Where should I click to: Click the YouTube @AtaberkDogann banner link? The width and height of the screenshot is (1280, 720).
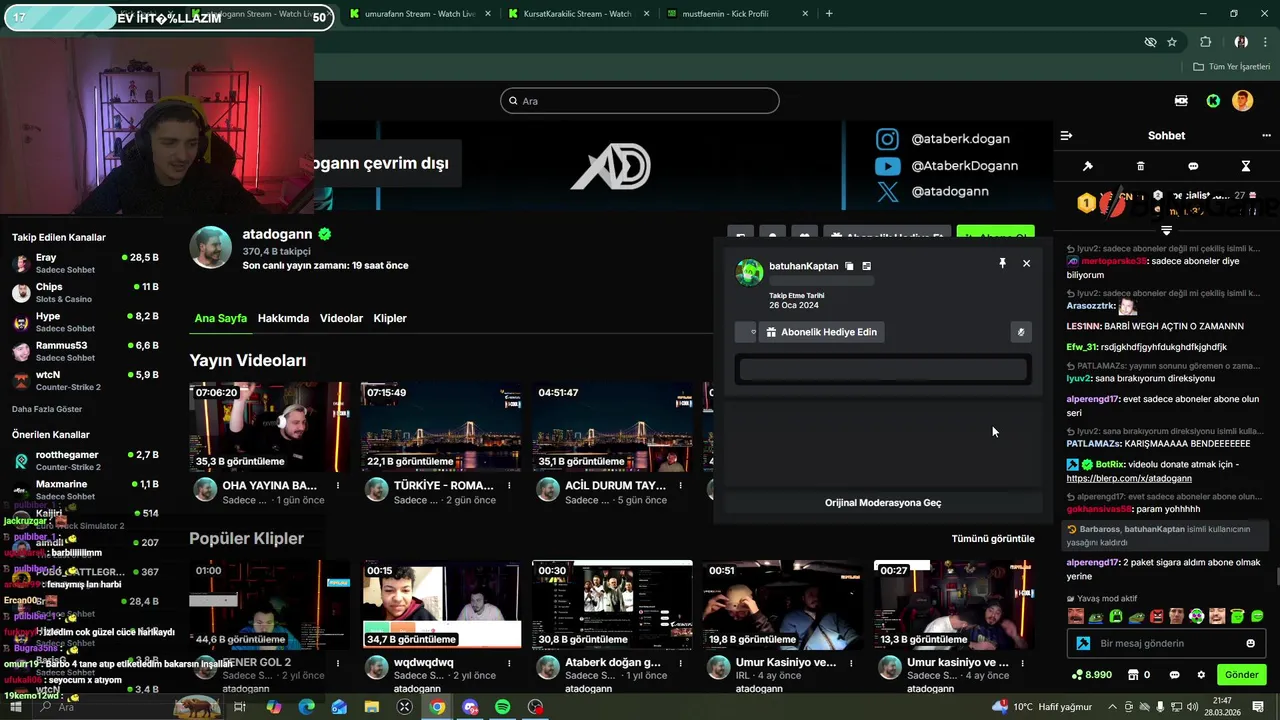coord(947,166)
